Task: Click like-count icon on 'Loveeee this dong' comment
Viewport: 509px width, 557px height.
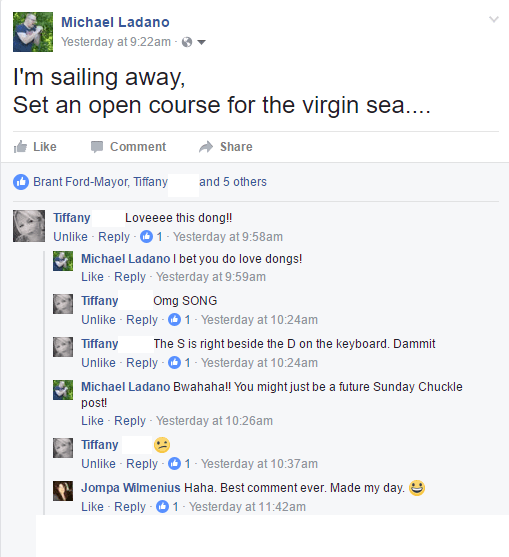Action: click(146, 236)
